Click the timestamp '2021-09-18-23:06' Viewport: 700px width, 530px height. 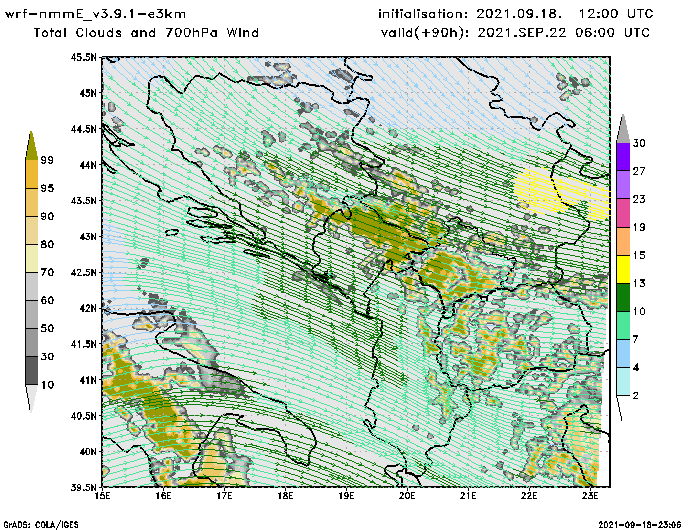(x=639, y=525)
